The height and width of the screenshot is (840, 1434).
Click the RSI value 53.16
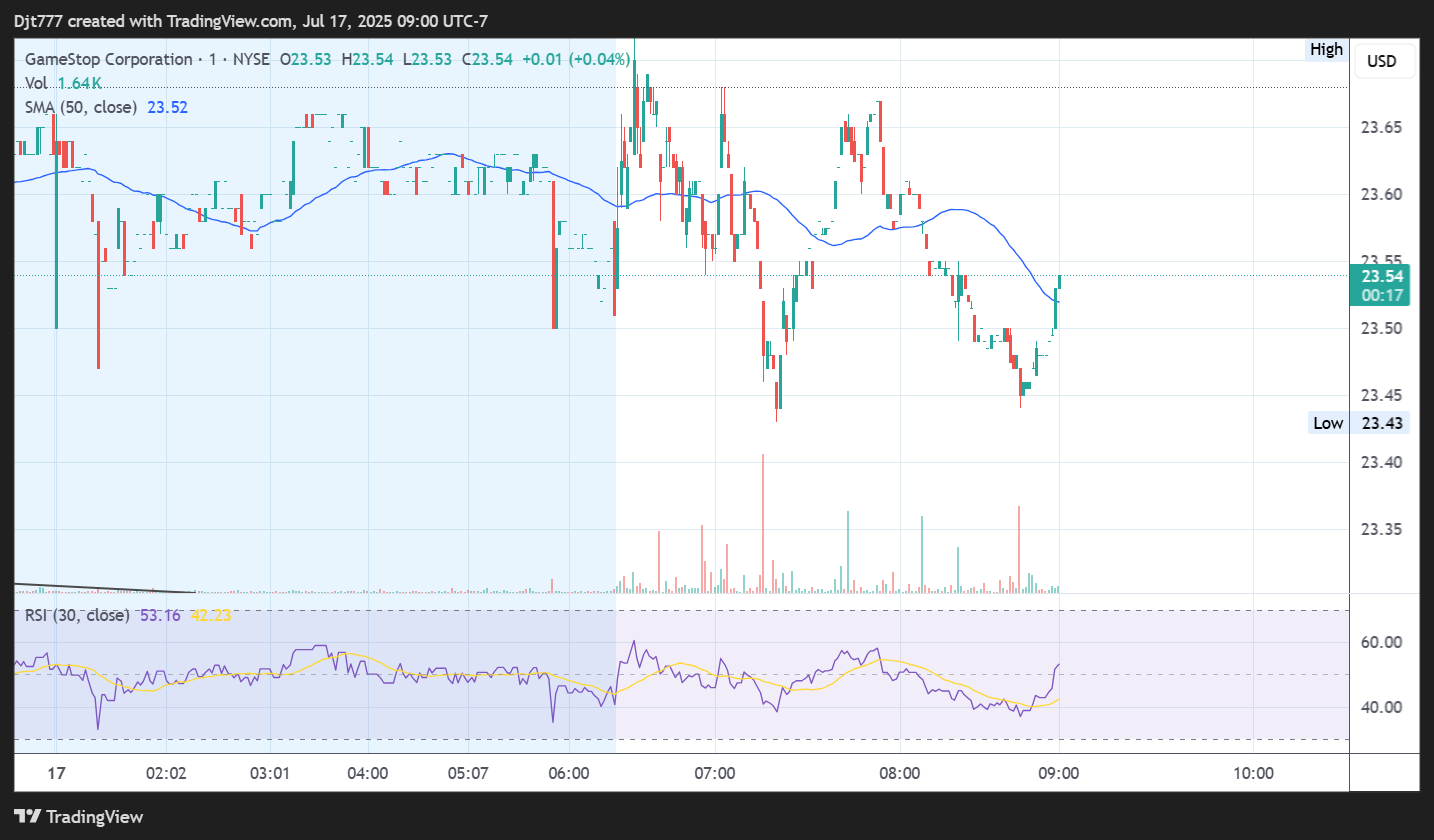pyautogui.click(x=160, y=615)
